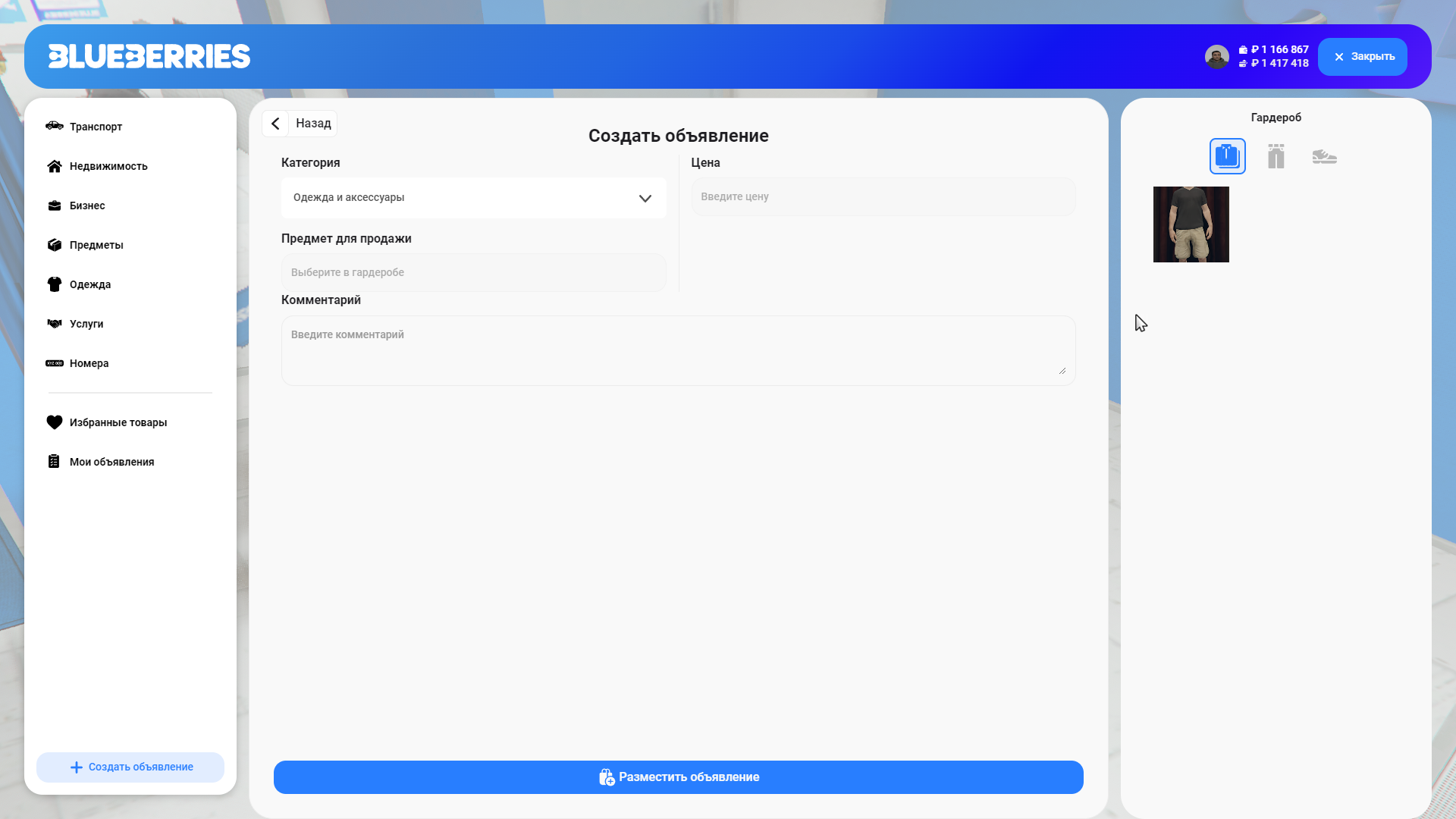Viewport: 1456px width, 819px height.
Task: Select the shoes wardrobe category icon
Action: coord(1324,156)
